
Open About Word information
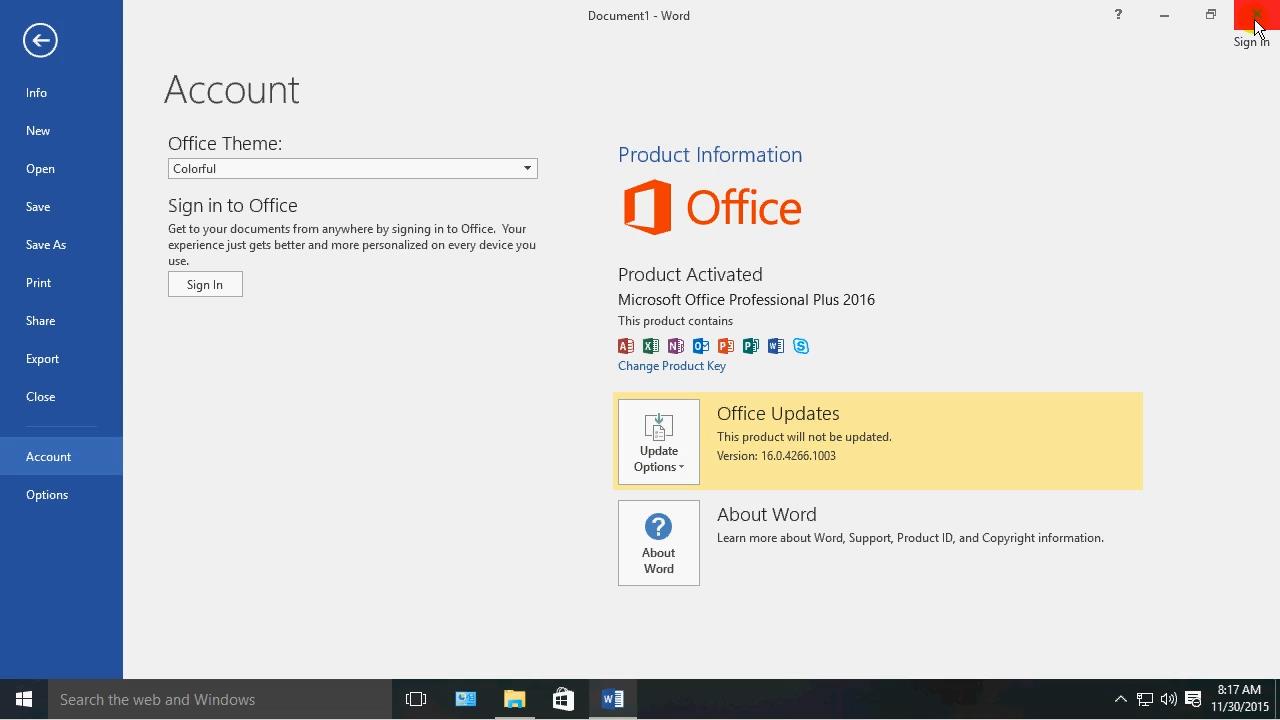click(x=658, y=542)
